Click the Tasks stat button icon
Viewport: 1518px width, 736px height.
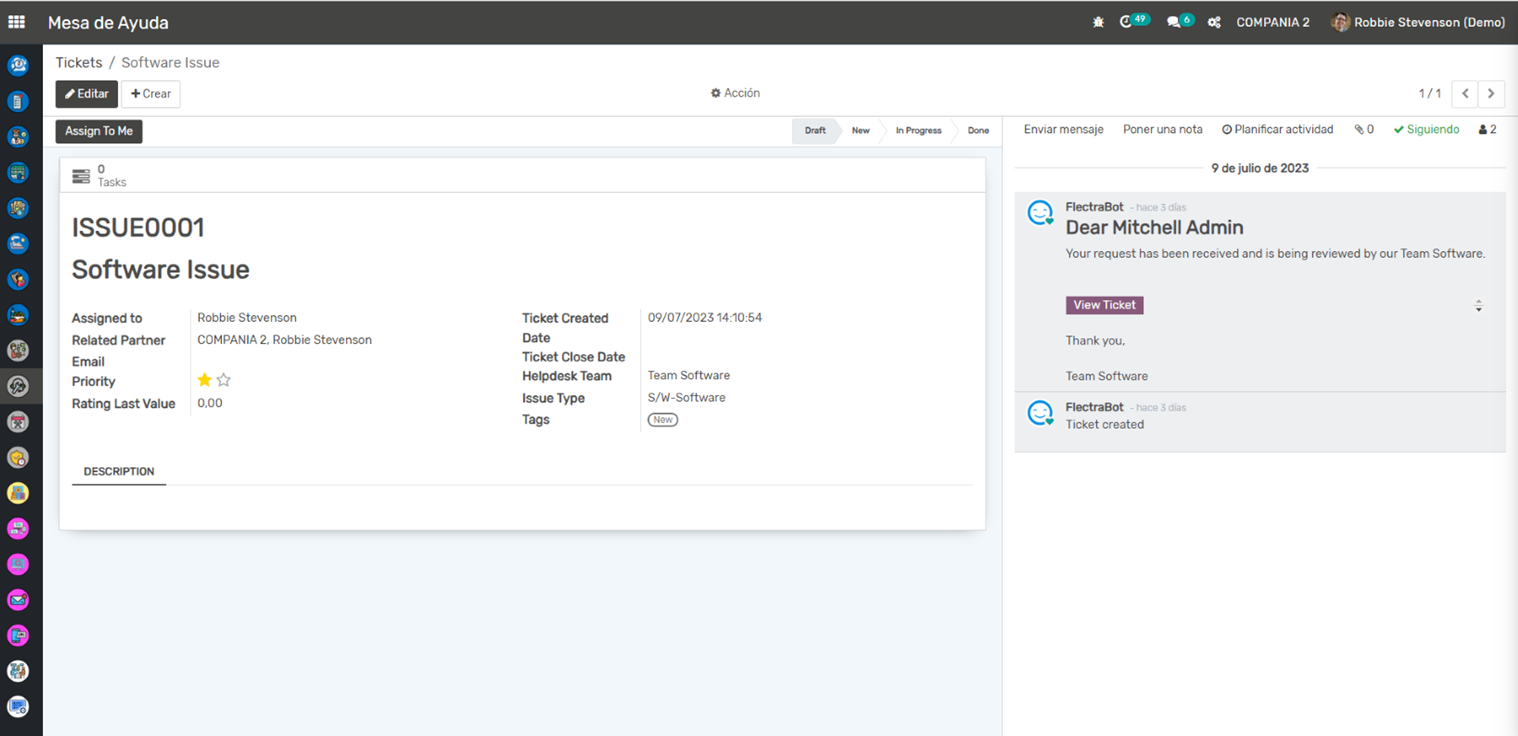point(81,176)
